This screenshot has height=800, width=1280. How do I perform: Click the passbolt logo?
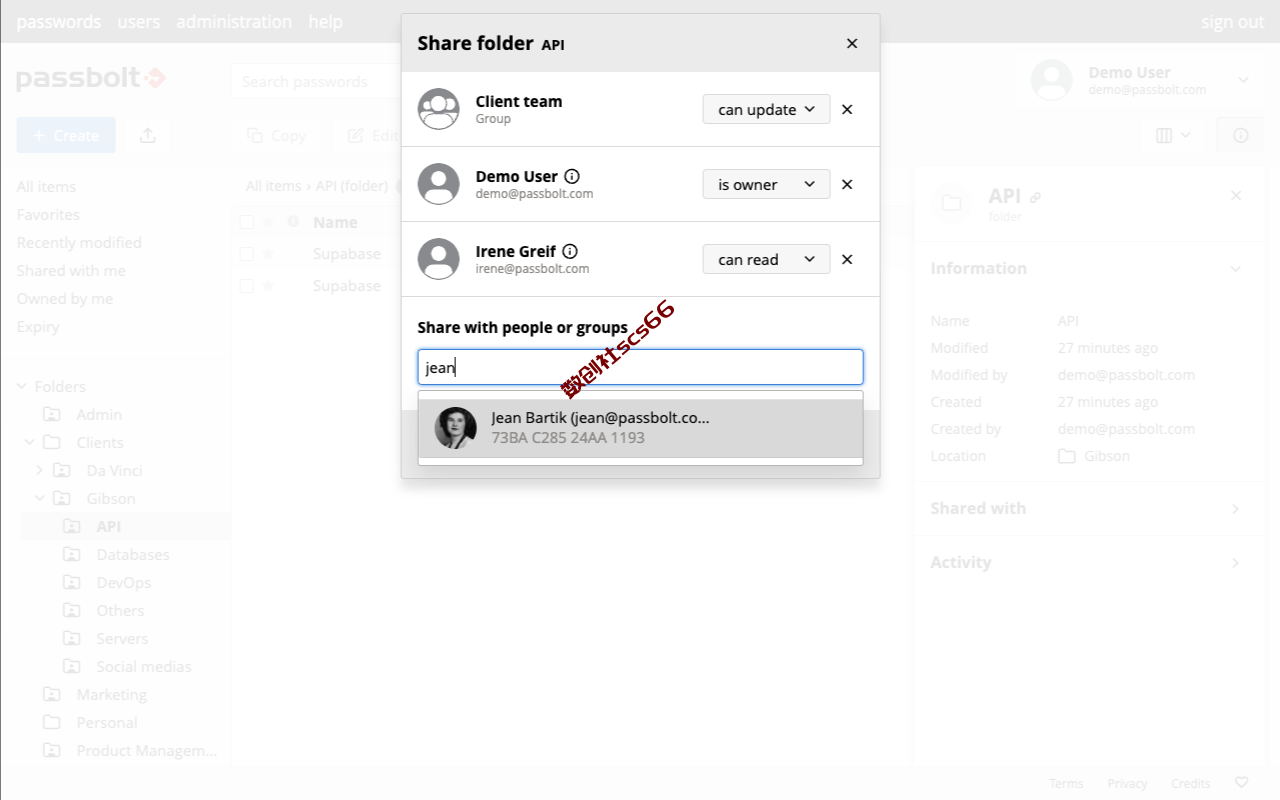91,78
